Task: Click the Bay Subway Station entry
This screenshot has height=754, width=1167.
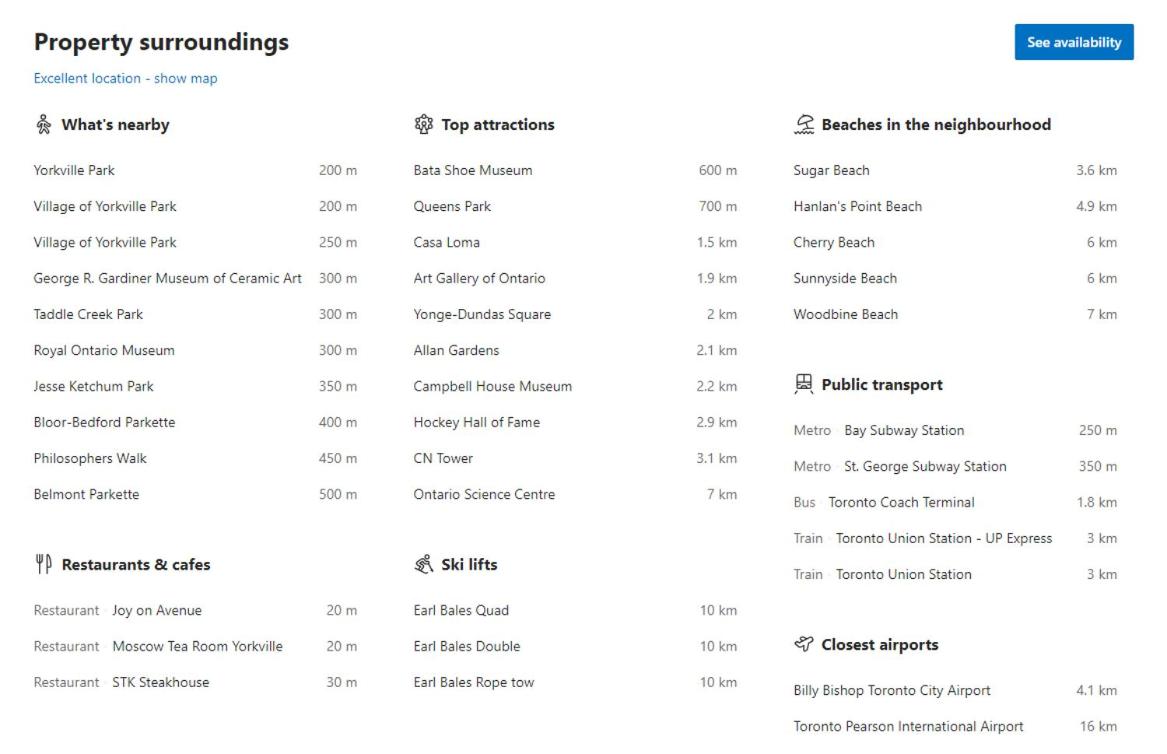Action: 955,430
